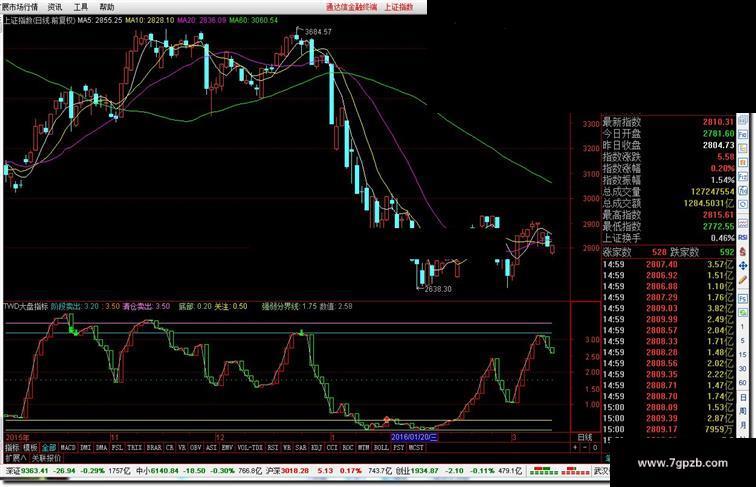Click the minus zoom button
Viewport: 756px width, 487px height.
(585, 448)
